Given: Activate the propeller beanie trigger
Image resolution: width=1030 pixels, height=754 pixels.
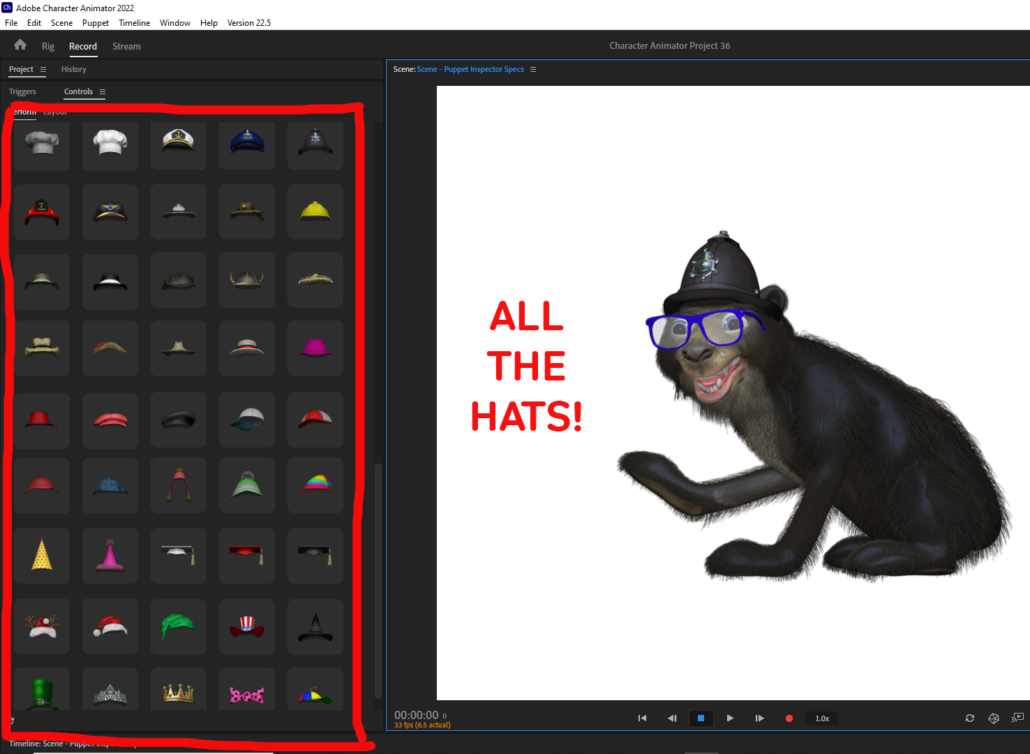Looking at the screenshot, I should (315, 690).
